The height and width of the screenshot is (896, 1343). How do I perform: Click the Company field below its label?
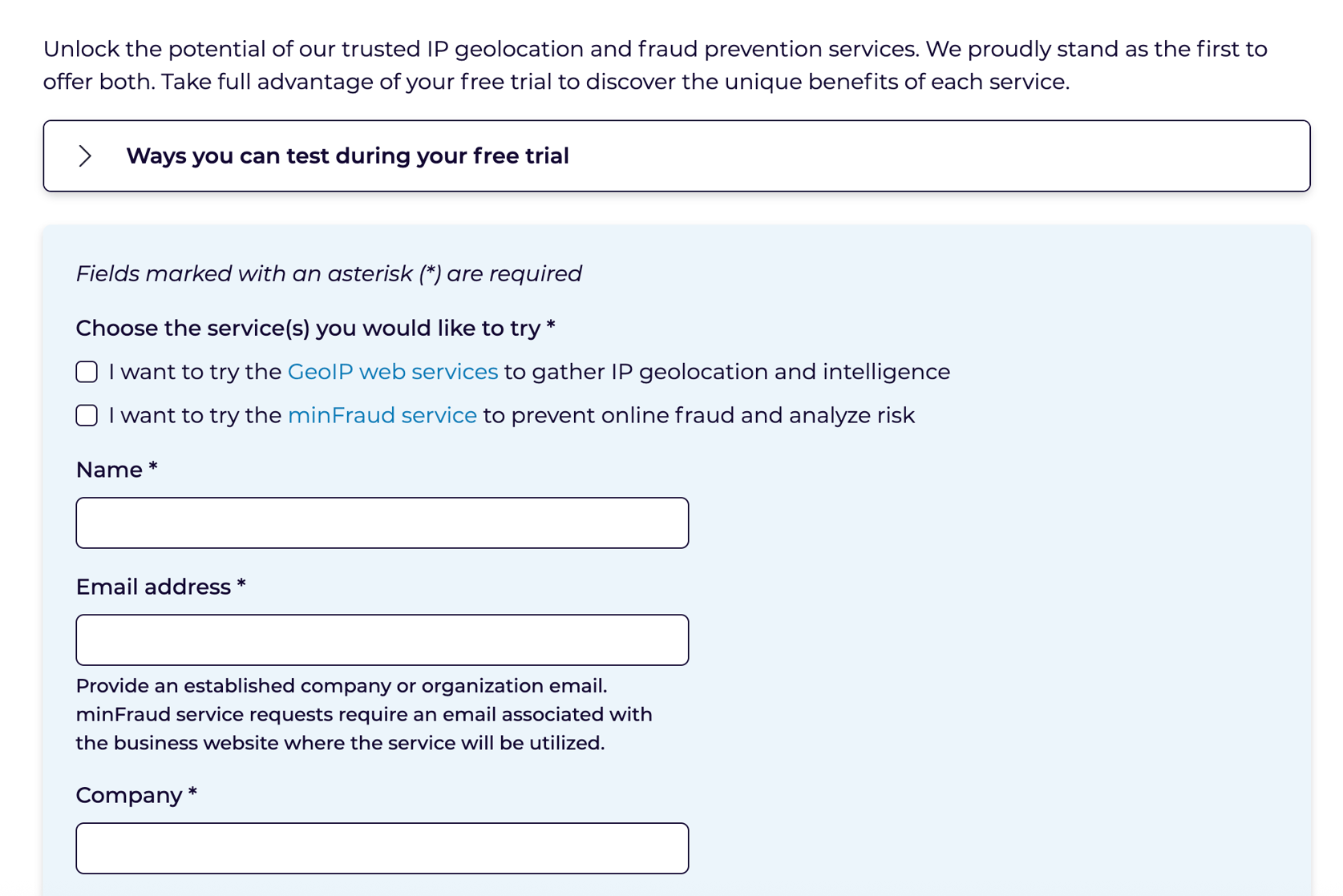click(x=382, y=847)
